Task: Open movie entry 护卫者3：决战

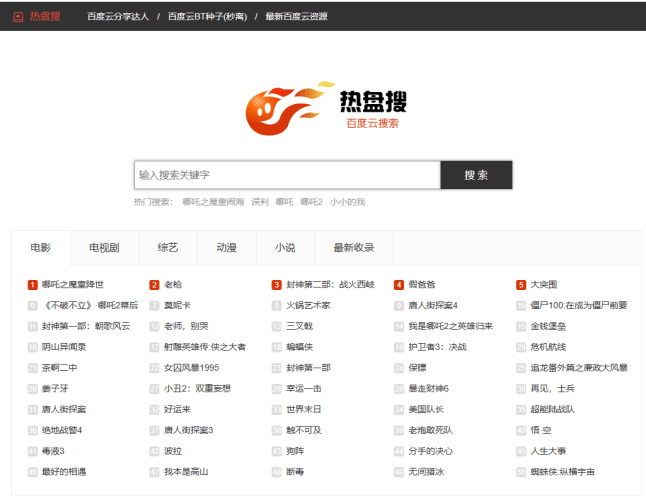Action: 437,347
